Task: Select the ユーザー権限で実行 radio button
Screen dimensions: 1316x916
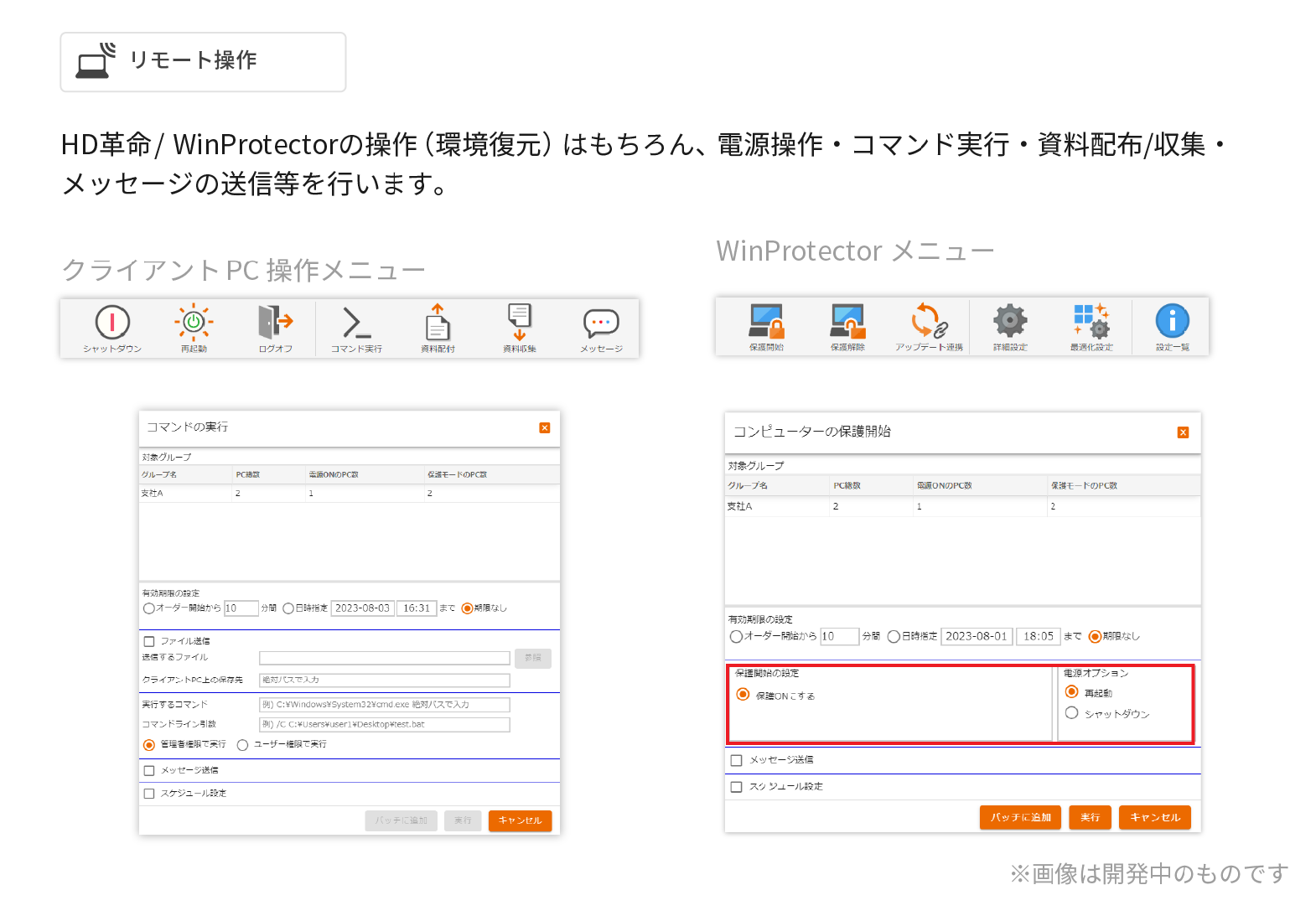Action: click(243, 745)
